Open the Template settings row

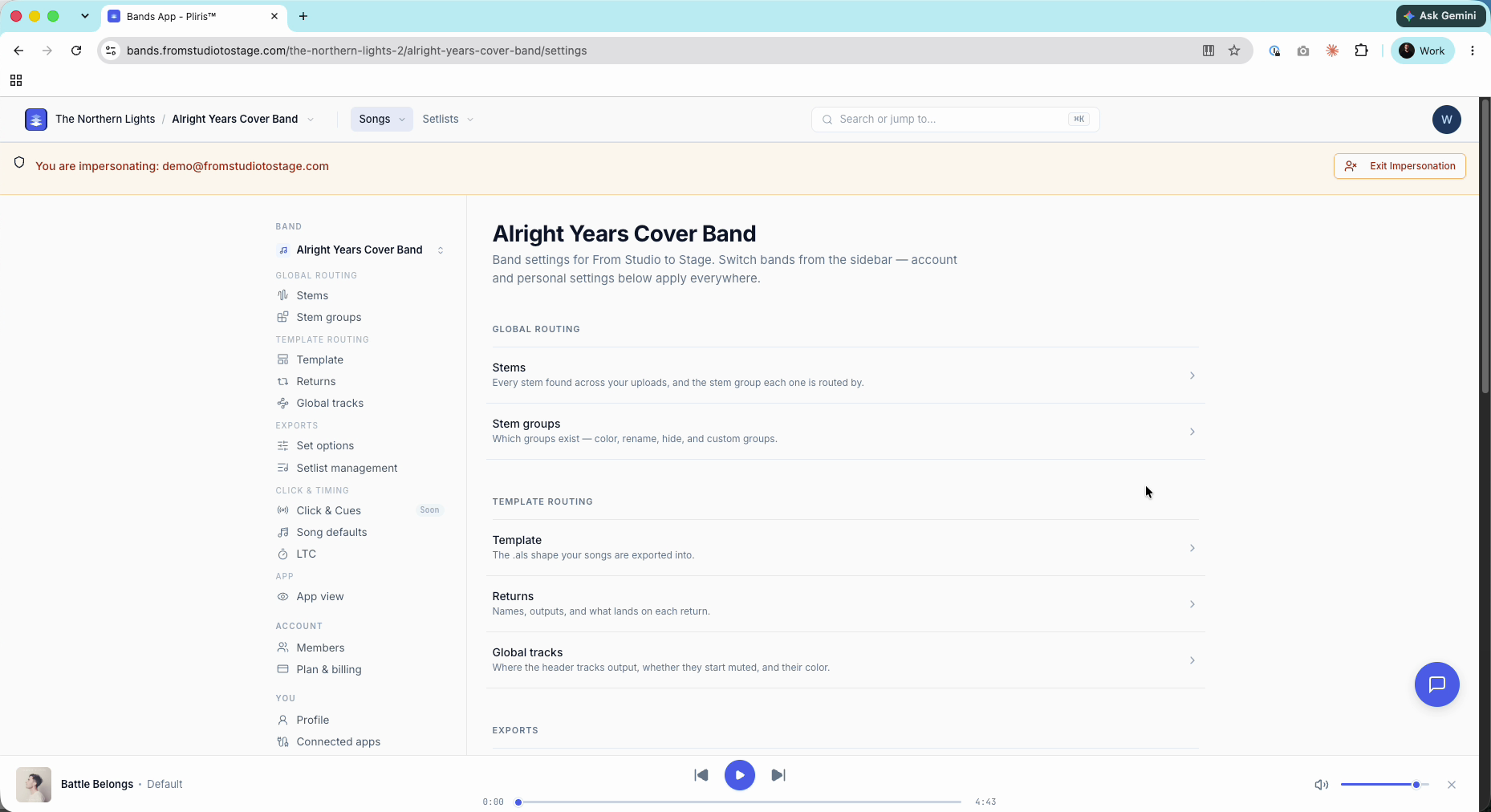[845, 547]
